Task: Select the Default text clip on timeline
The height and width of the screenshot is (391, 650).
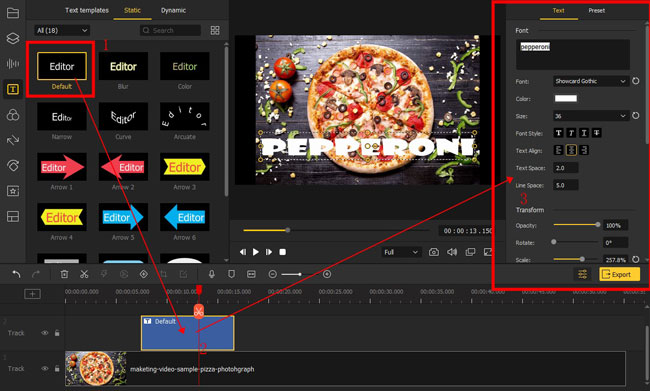Action: (x=187, y=333)
